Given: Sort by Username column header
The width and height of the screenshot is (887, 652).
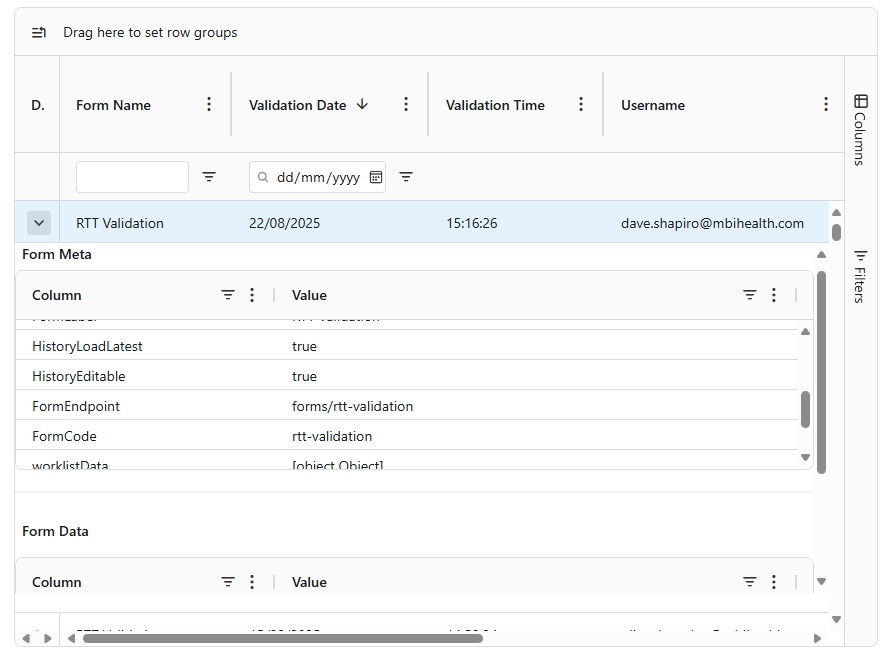Looking at the screenshot, I should [653, 105].
